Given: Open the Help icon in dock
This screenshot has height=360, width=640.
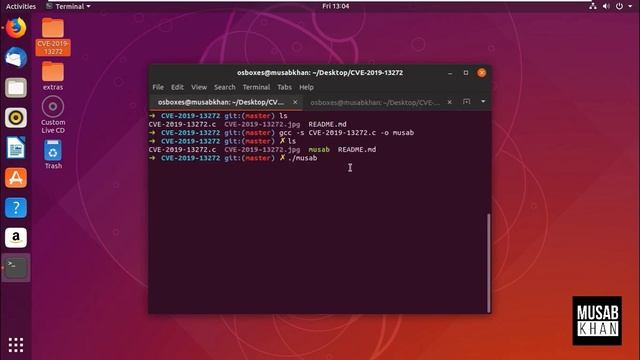Looking at the screenshot, I should click(x=16, y=207).
